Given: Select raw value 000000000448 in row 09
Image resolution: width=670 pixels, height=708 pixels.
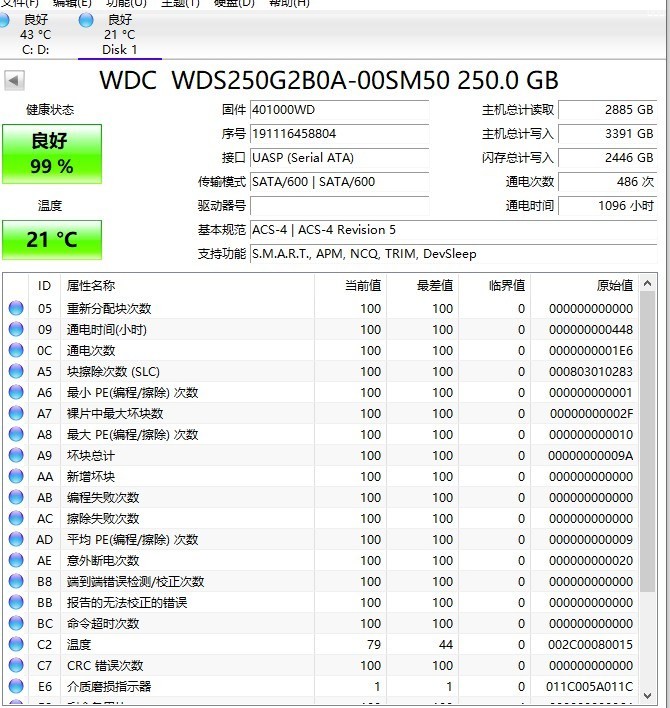Looking at the screenshot, I should click(x=591, y=330).
